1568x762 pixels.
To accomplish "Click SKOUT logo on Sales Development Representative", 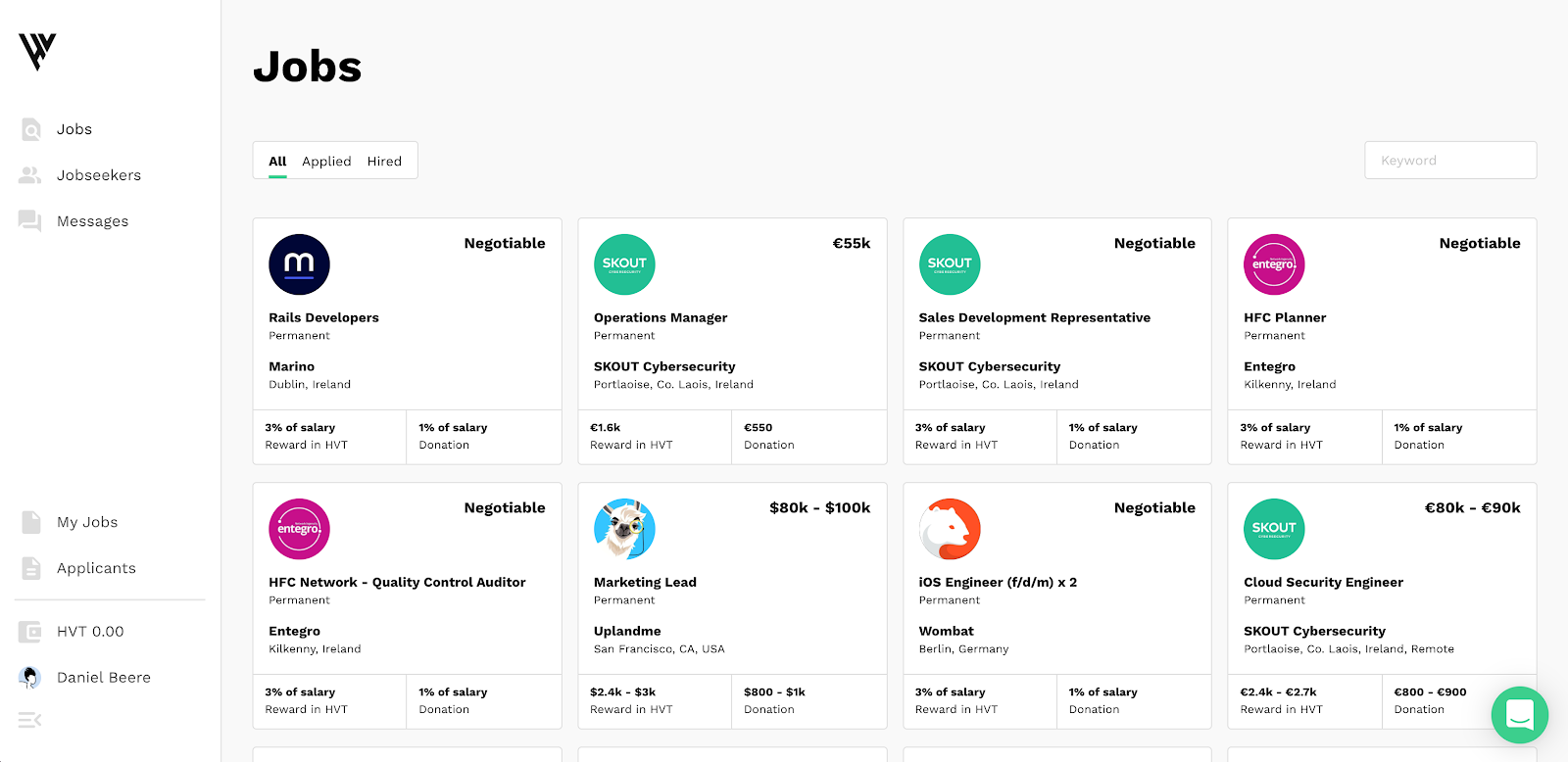I will click(x=950, y=264).
